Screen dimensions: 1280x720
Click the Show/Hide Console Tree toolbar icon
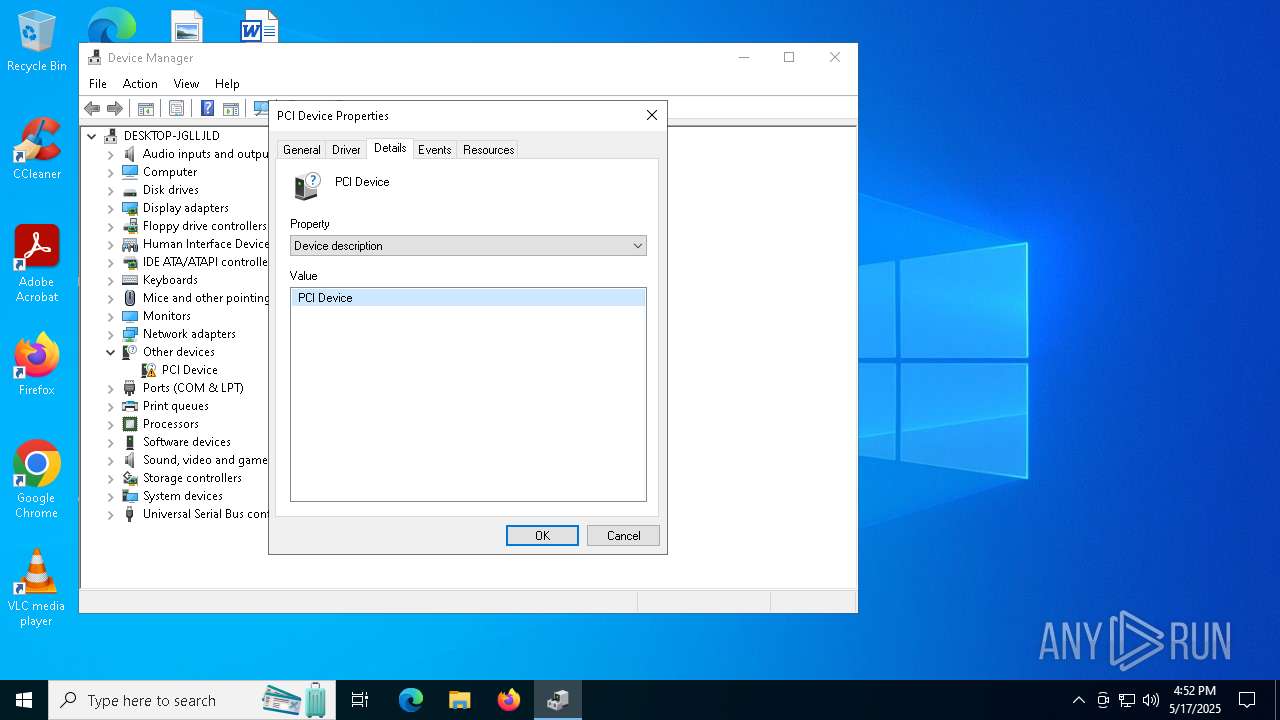(146, 109)
